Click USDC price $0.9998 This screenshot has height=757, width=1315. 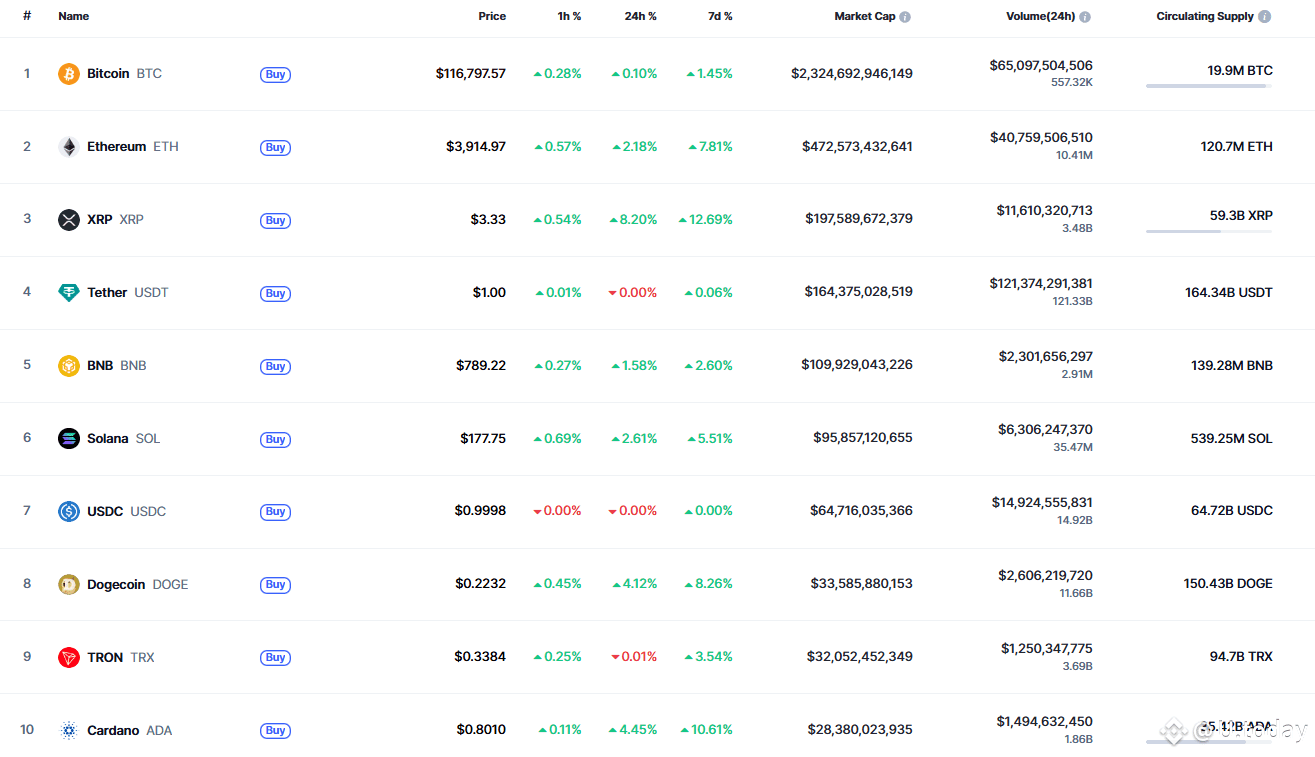[480, 510]
